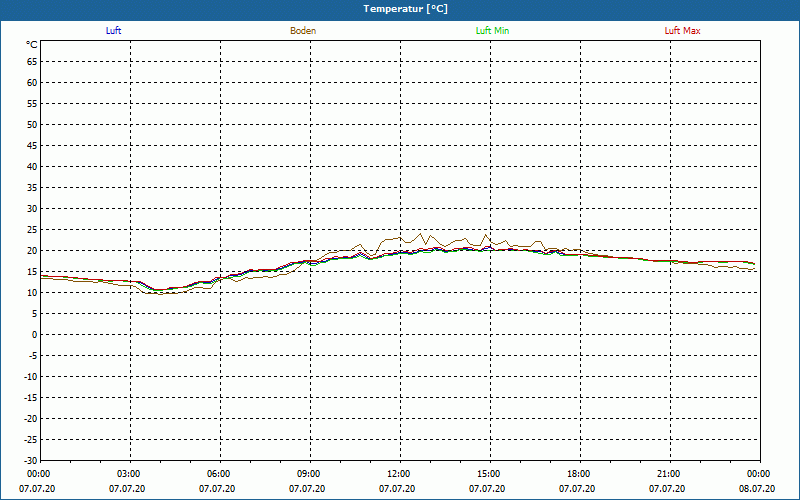Click the '45' y-axis tick label

[32, 146]
